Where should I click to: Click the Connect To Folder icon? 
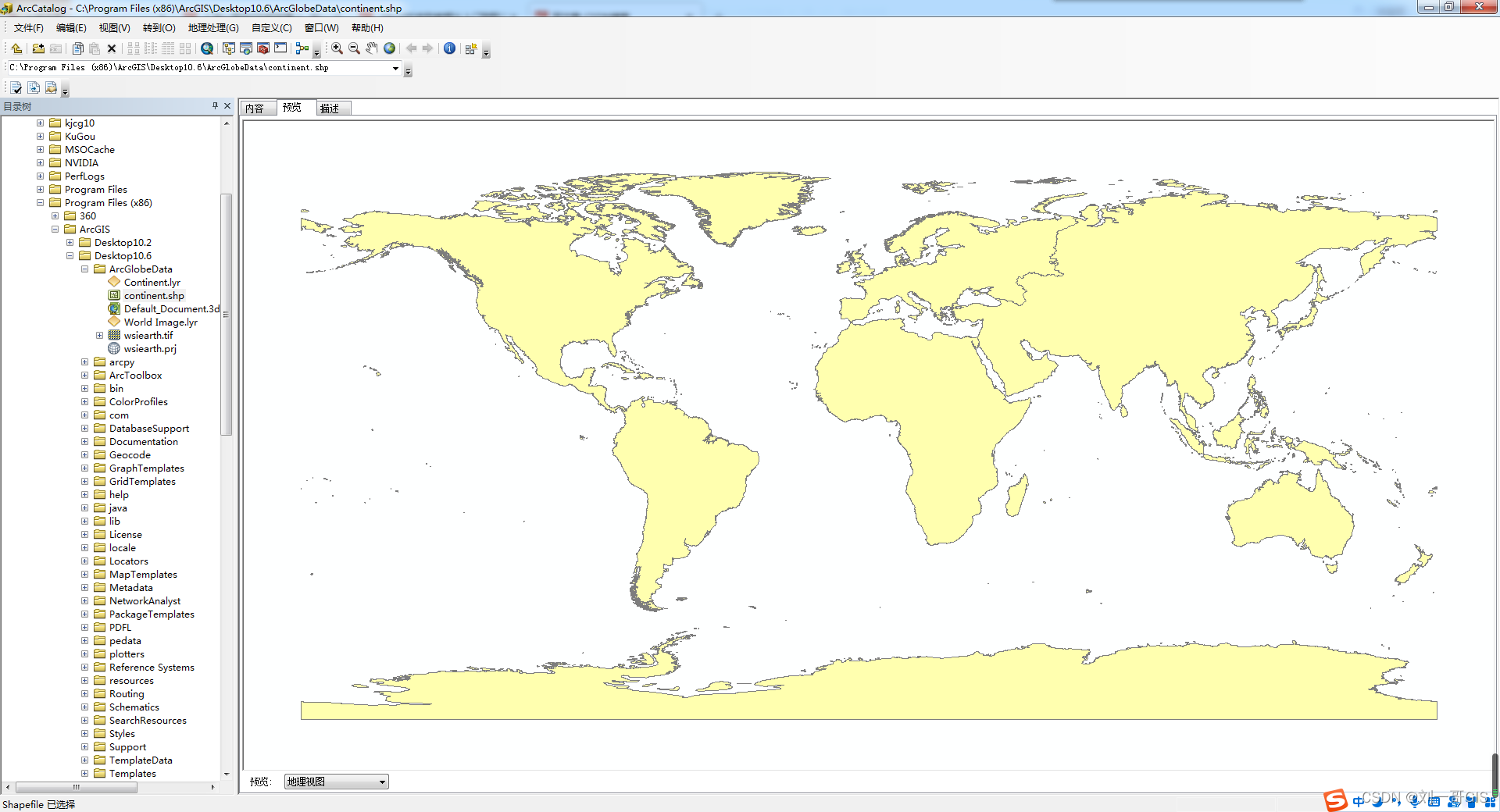pos(37,48)
